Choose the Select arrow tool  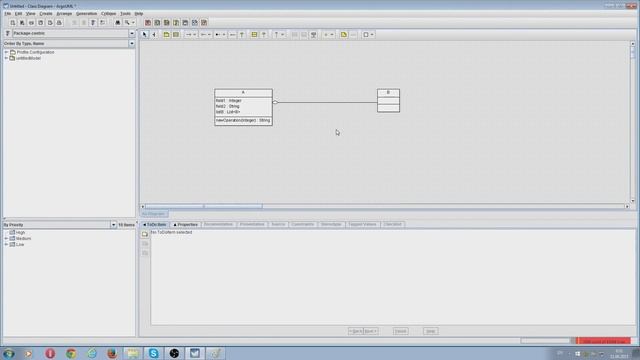point(144,35)
